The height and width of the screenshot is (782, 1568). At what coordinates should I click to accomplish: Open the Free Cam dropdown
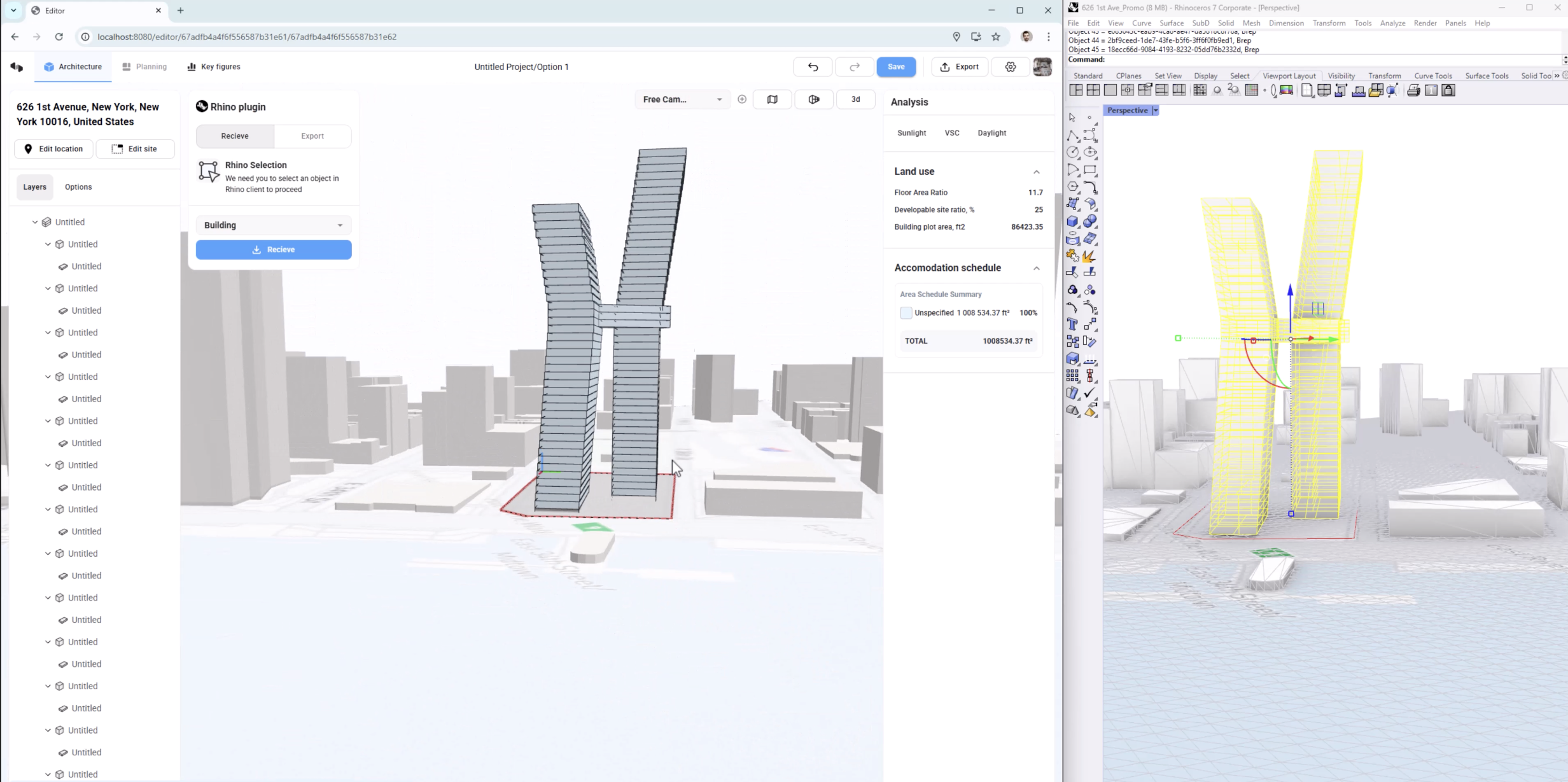click(683, 99)
